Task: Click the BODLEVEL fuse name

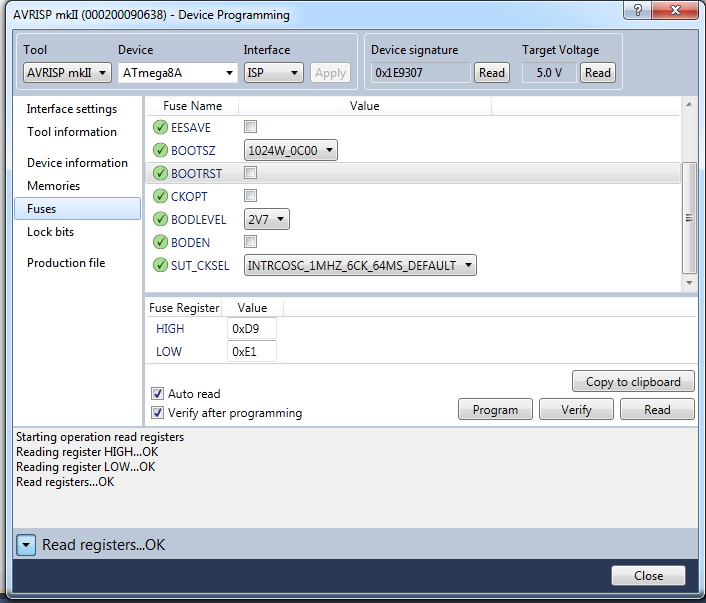Action: tap(199, 220)
